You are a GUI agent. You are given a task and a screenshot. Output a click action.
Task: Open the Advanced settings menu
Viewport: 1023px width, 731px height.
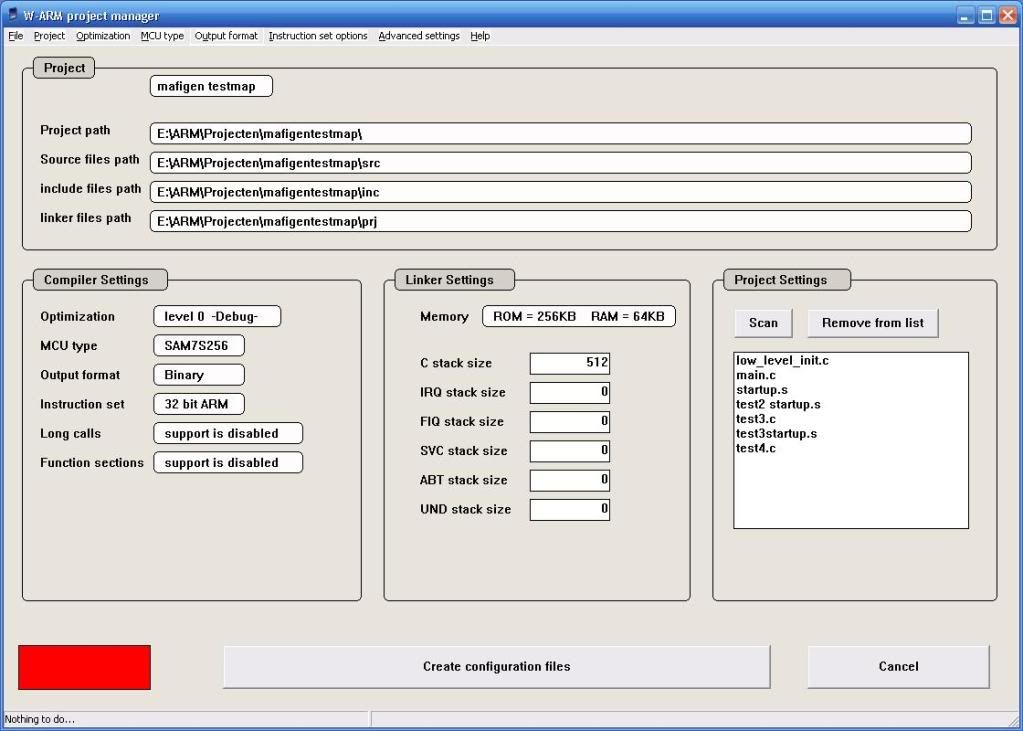[x=420, y=36]
